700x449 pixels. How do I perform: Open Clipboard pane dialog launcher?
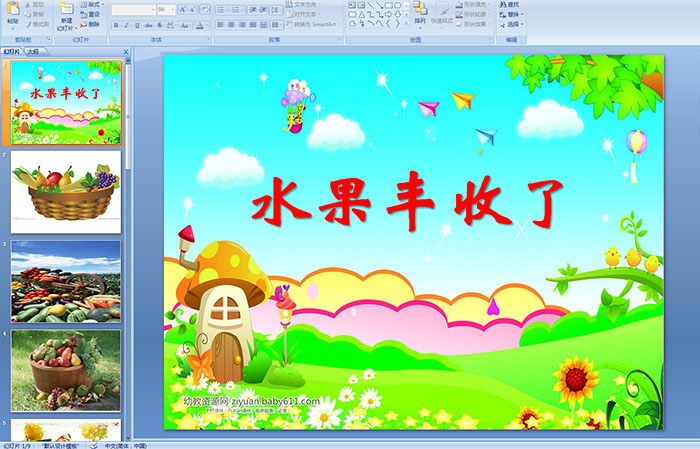tap(49, 39)
